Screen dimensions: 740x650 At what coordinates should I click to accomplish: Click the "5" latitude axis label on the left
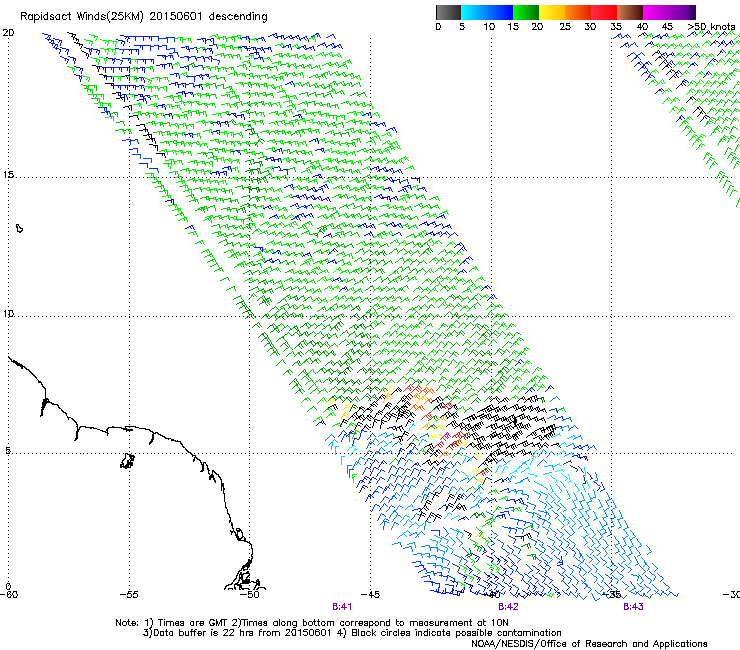[8, 451]
